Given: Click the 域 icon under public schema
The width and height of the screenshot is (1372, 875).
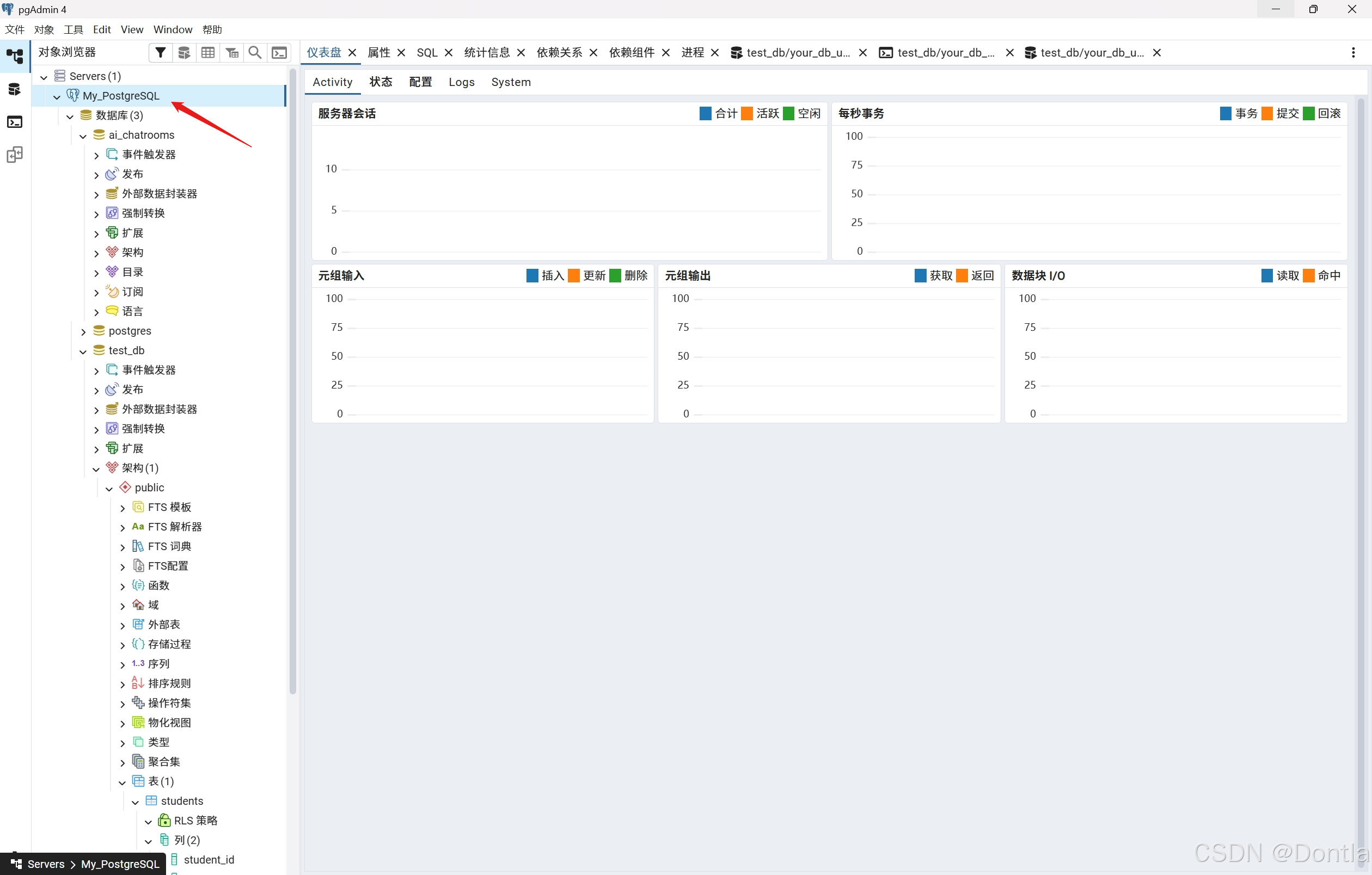Looking at the screenshot, I should pyautogui.click(x=138, y=605).
